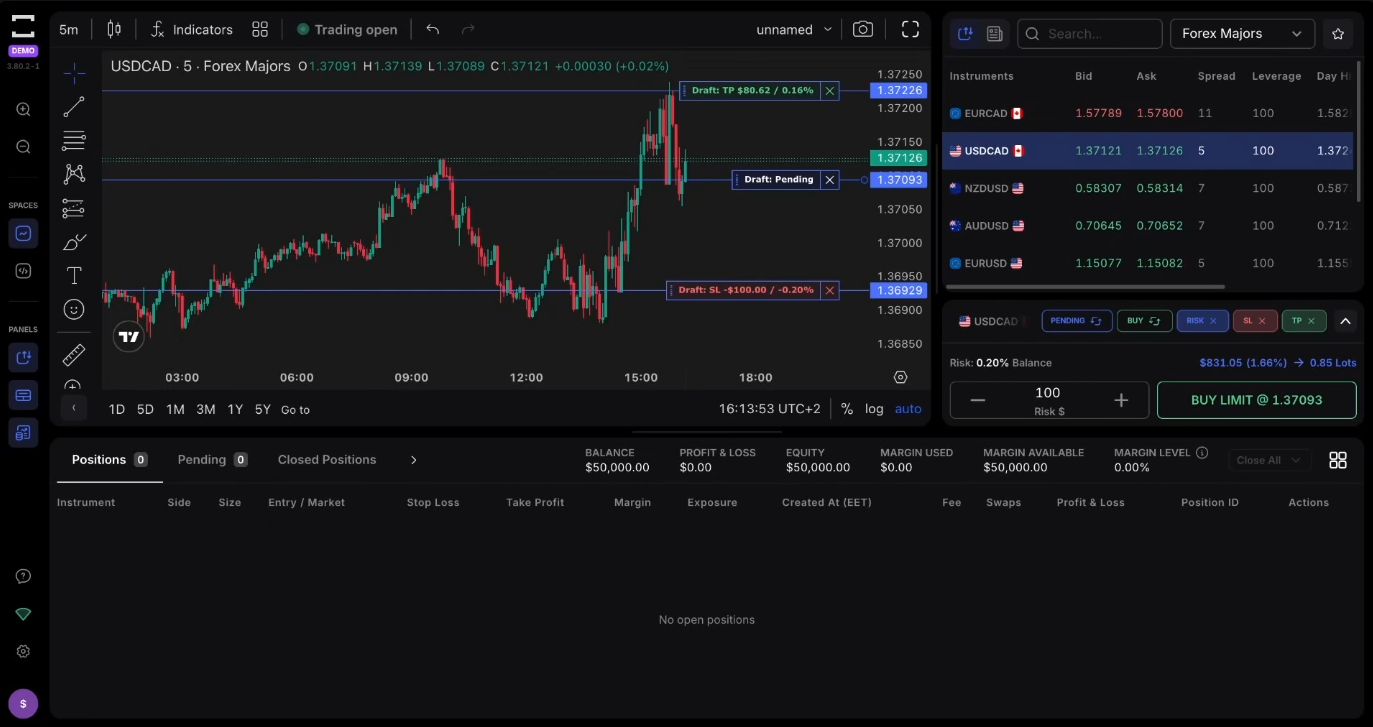Viewport: 1373px width, 727px height.
Task: Increase risk amount with plus button
Action: coord(1121,400)
